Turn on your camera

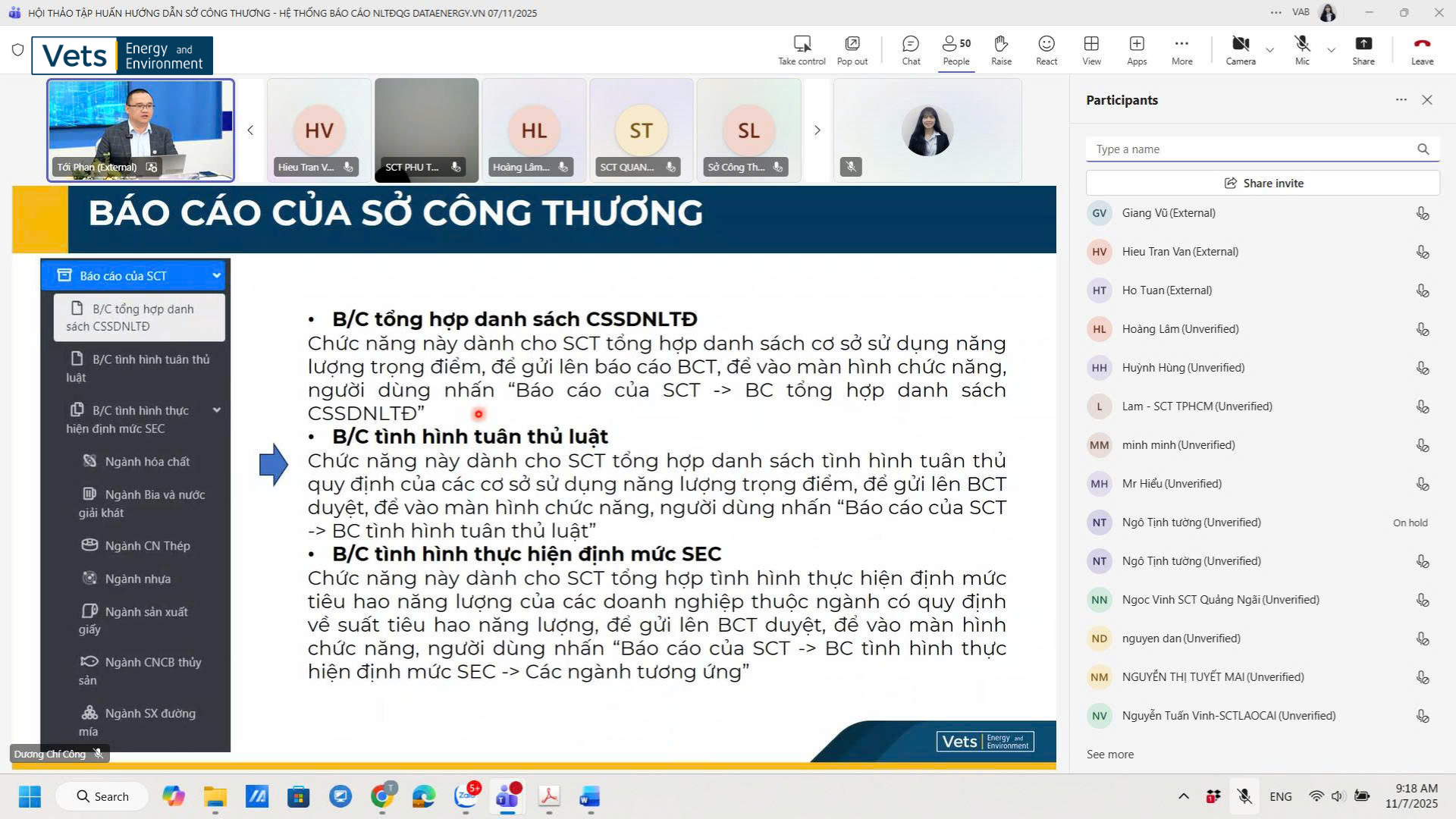(x=1241, y=51)
